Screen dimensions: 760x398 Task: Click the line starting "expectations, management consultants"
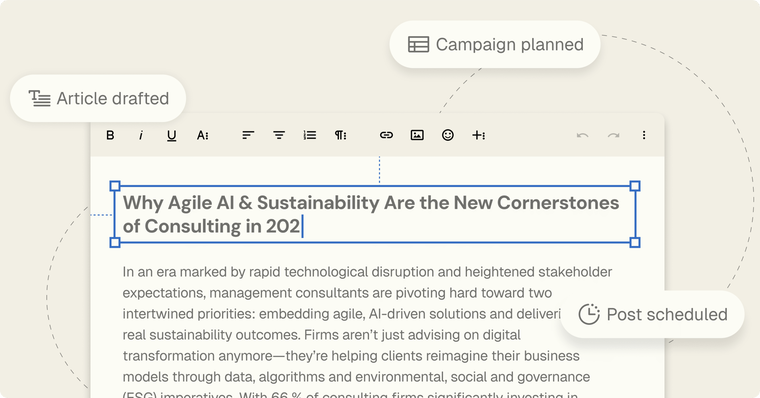point(337,293)
